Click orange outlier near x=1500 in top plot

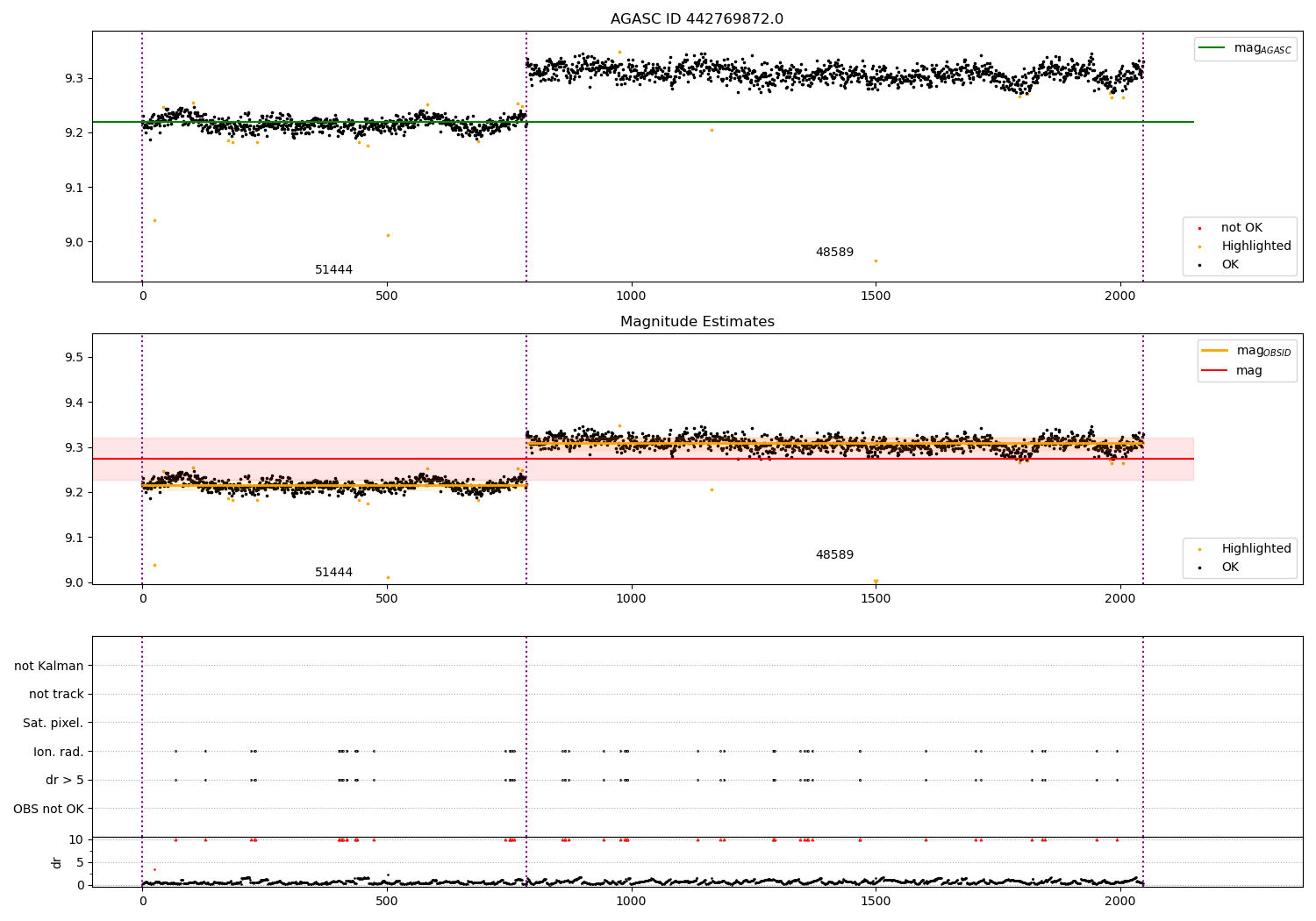click(876, 261)
